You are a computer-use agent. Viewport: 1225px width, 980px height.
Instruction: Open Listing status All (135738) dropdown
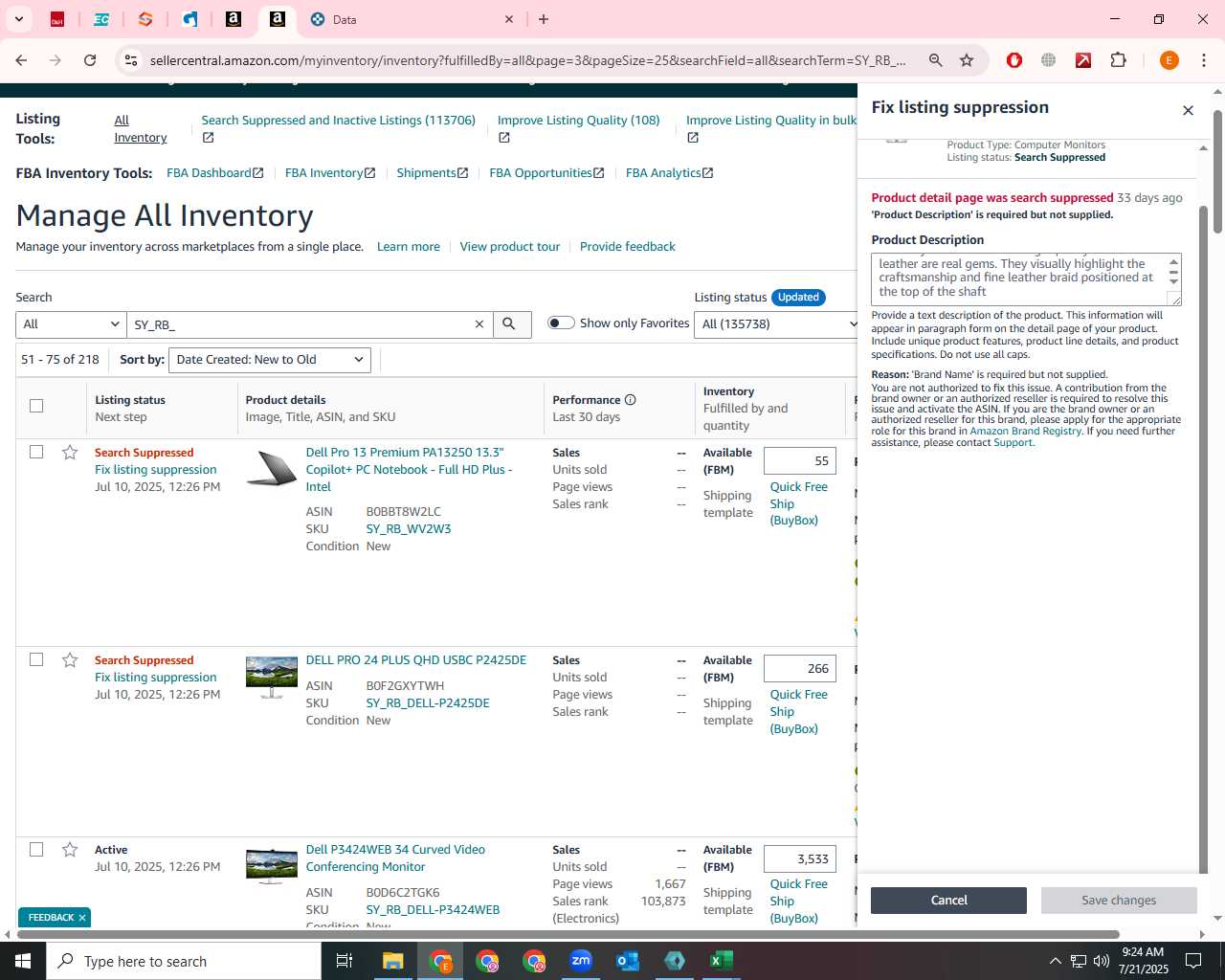click(x=776, y=324)
